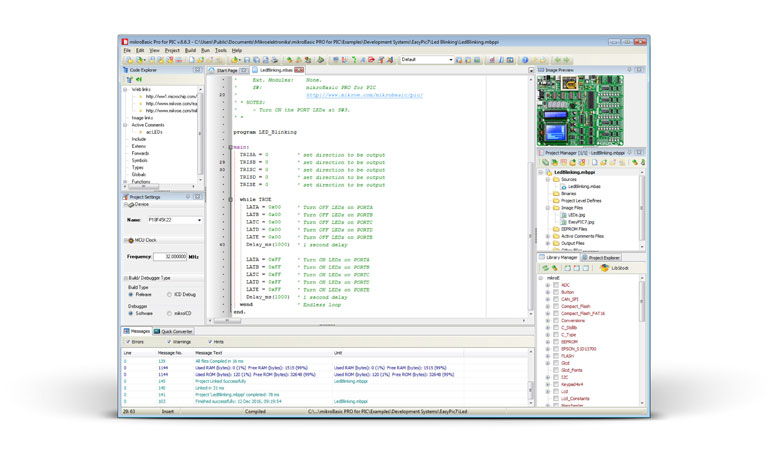Viewport: 768px width, 450px height.
Task: Tick the ADC library checkbox
Action: click(x=555, y=285)
